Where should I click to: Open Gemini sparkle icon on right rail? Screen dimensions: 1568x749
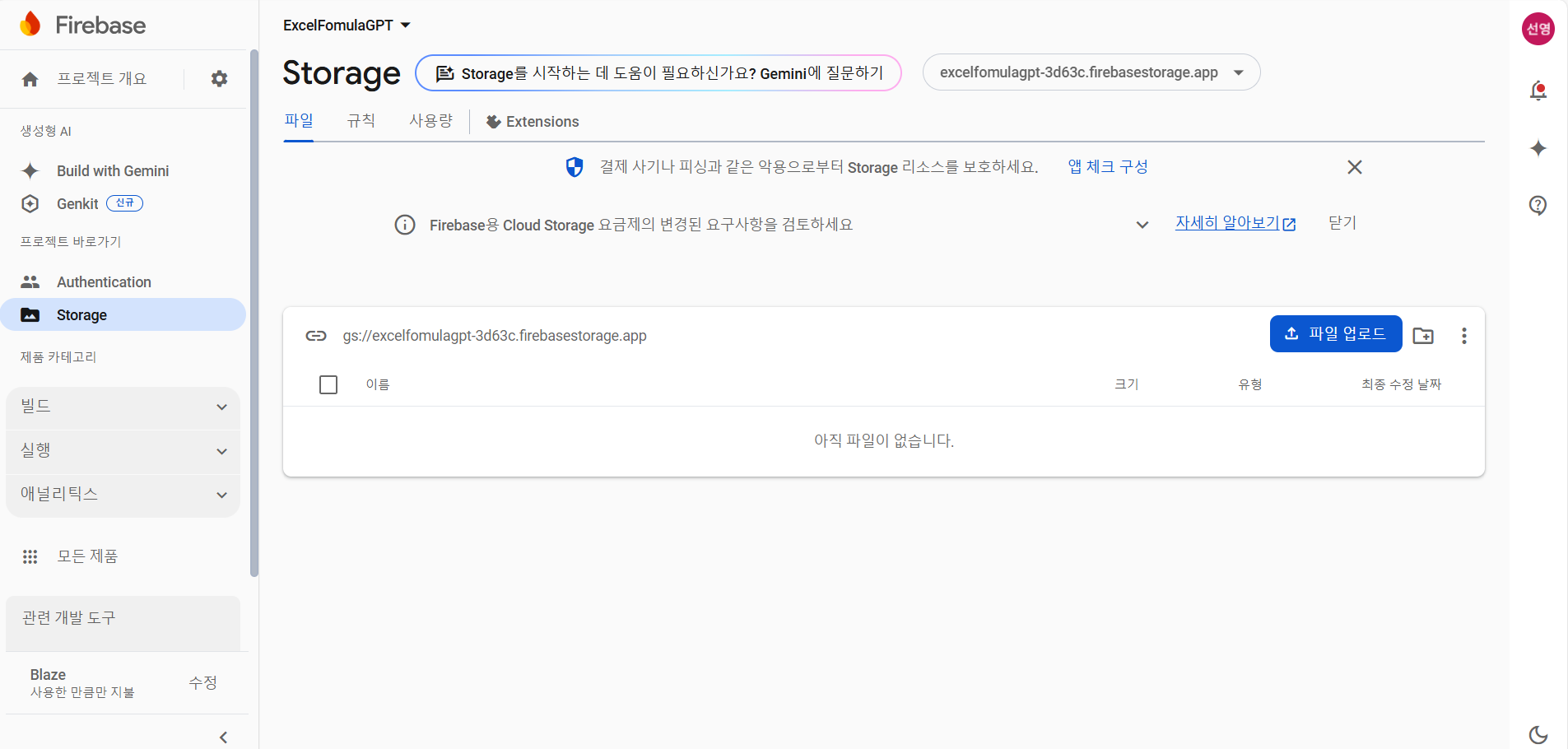point(1538,148)
